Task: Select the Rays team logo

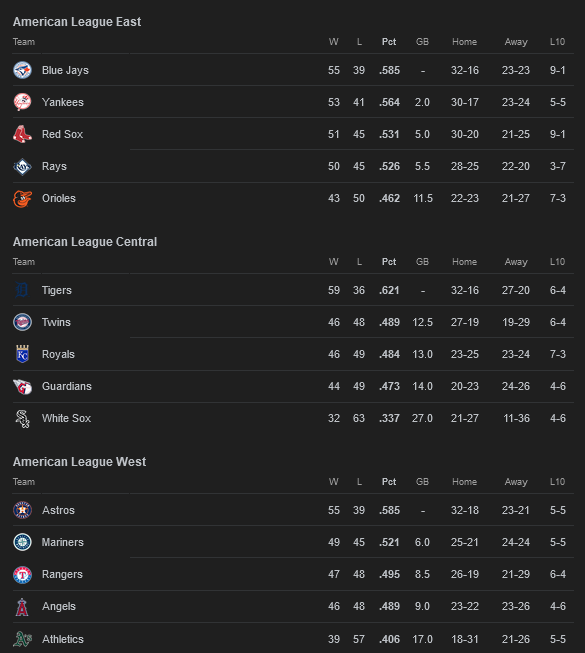Action: [x=22, y=166]
